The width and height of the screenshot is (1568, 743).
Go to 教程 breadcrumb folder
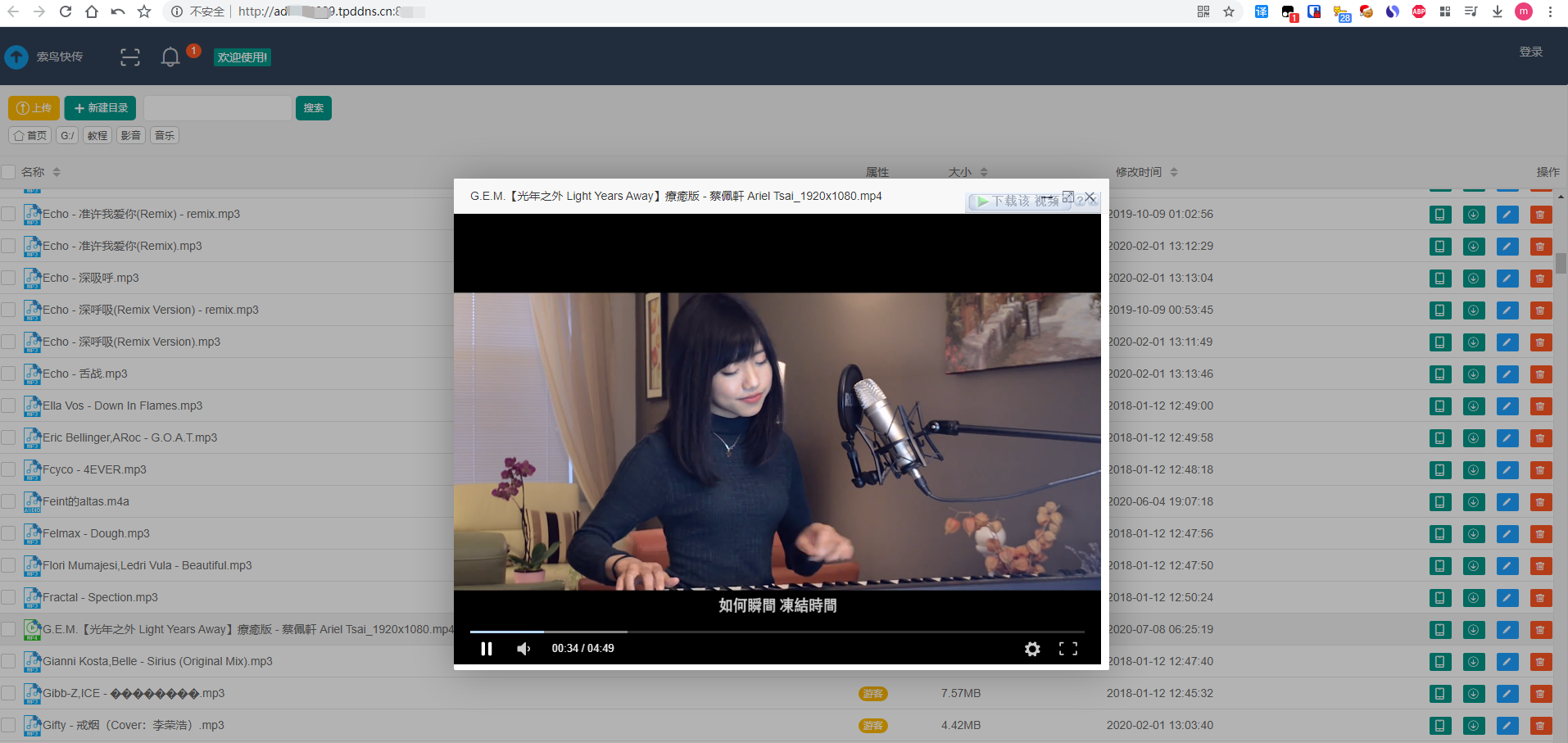tap(97, 136)
